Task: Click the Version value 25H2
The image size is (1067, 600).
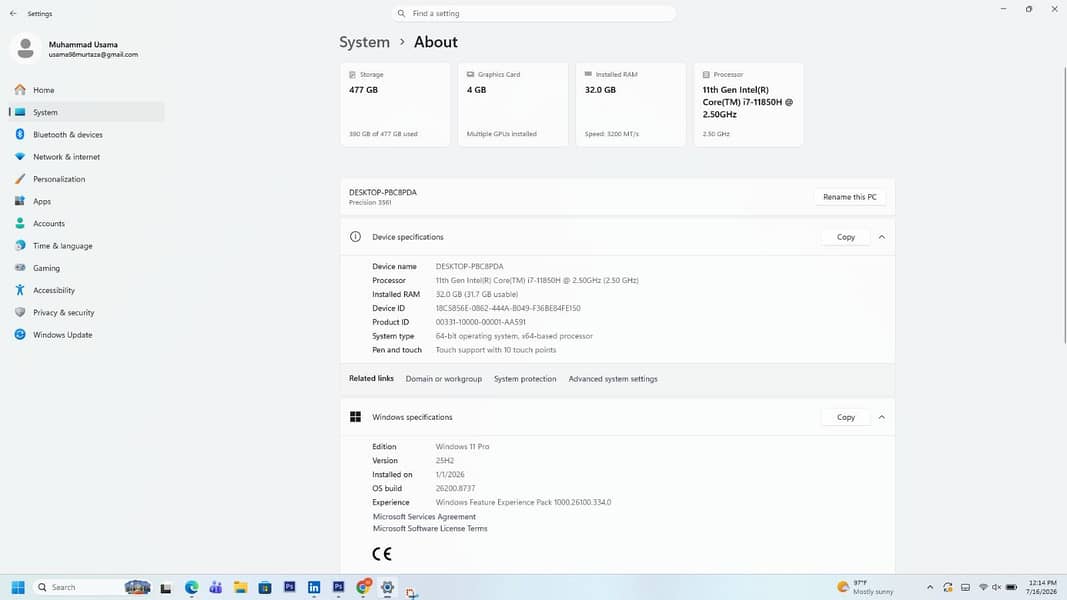Action: pos(444,461)
